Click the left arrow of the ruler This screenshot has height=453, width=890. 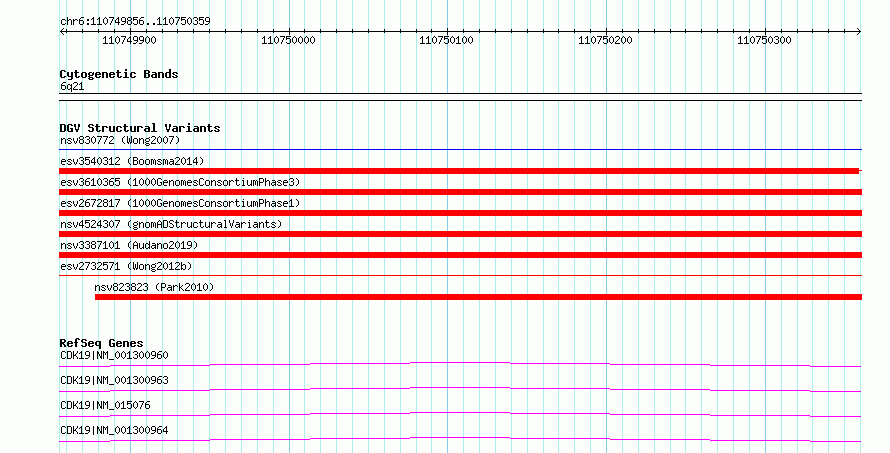62,32
